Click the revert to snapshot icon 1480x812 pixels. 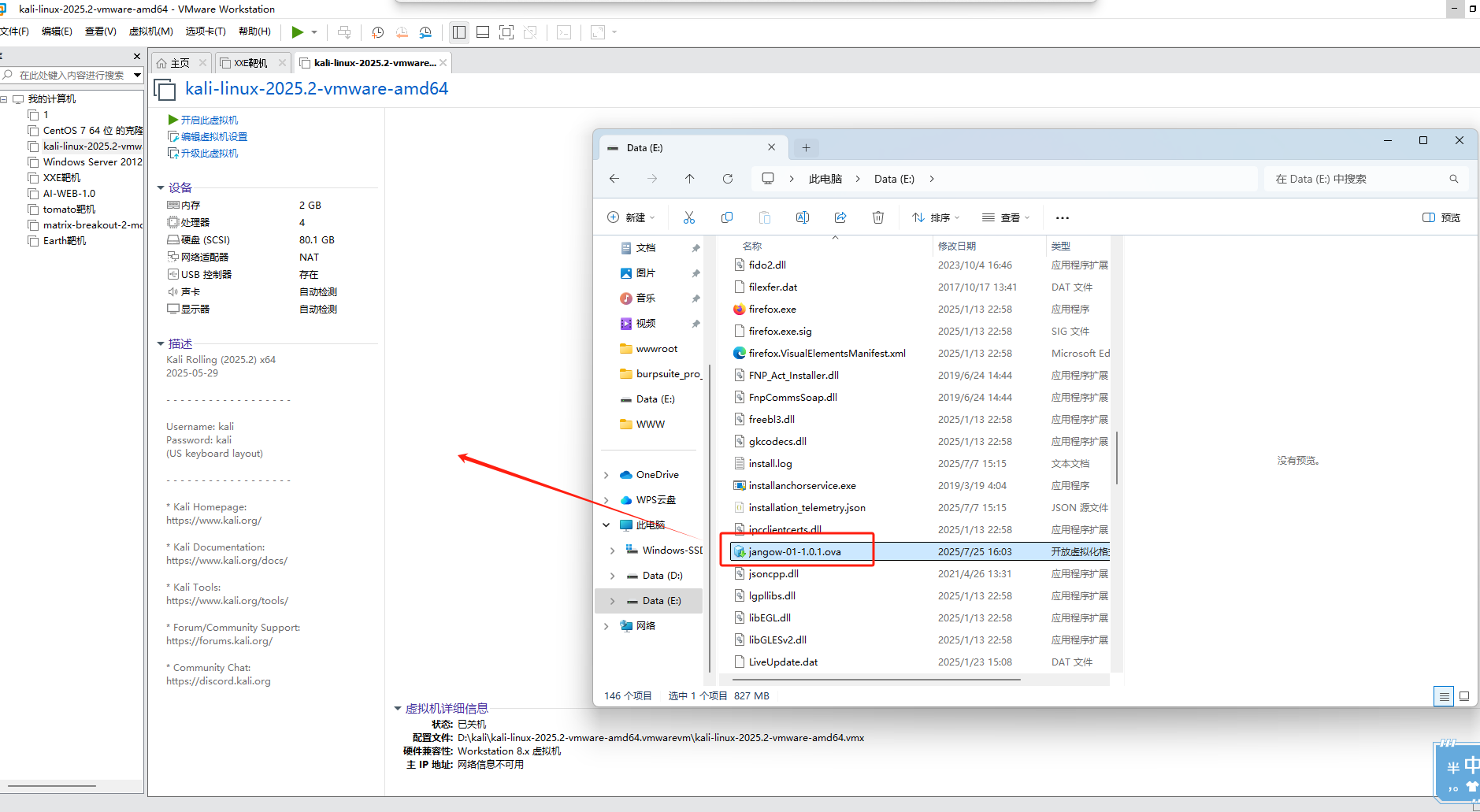(x=402, y=32)
